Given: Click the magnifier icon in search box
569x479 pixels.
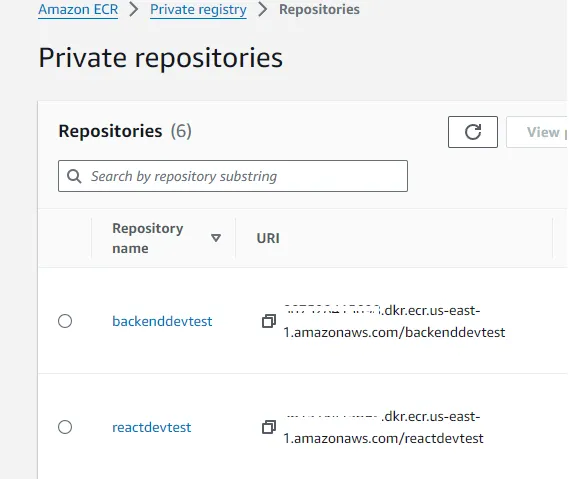Looking at the screenshot, I should (x=74, y=176).
